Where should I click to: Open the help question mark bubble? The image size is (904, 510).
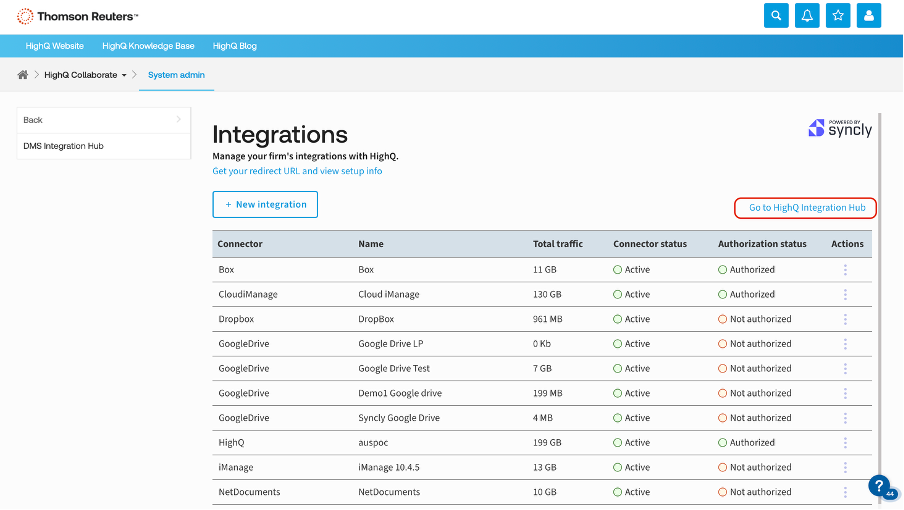pyautogui.click(x=880, y=486)
